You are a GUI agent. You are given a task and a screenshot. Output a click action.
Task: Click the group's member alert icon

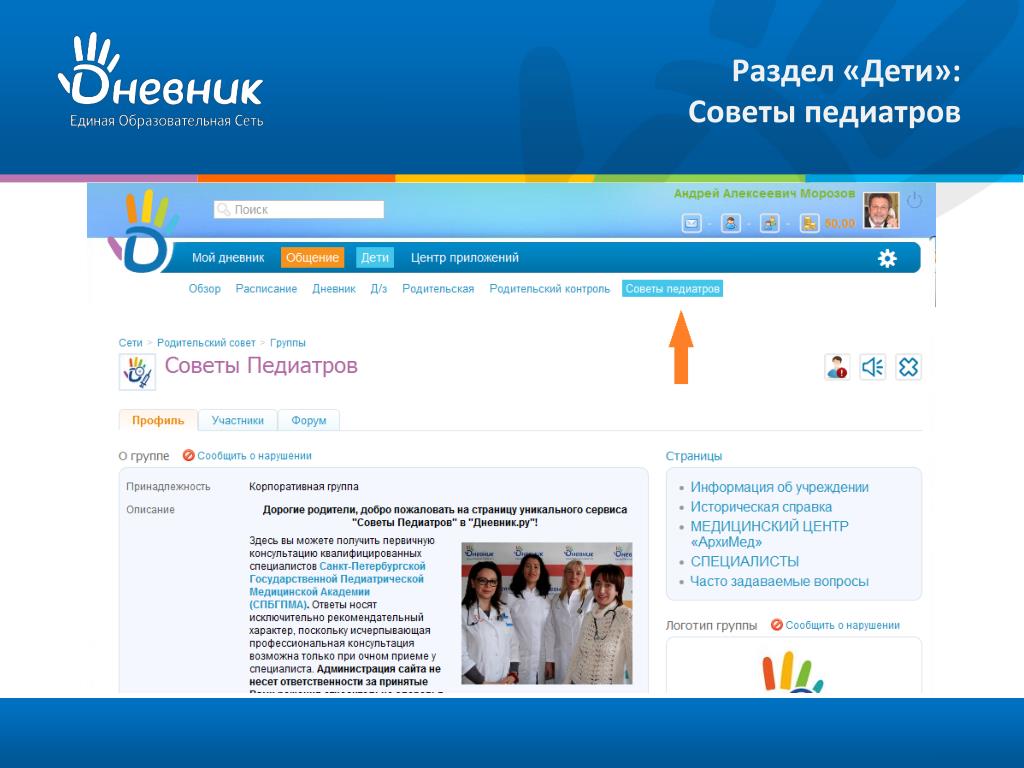coord(837,367)
